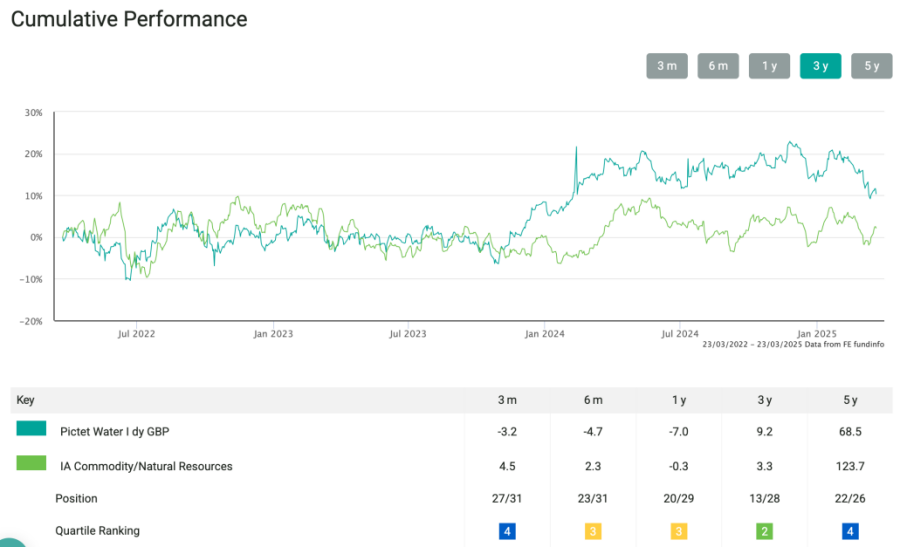Image resolution: width=900 pixels, height=548 pixels.
Task: Click the Key column header
Action: (x=25, y=400)
